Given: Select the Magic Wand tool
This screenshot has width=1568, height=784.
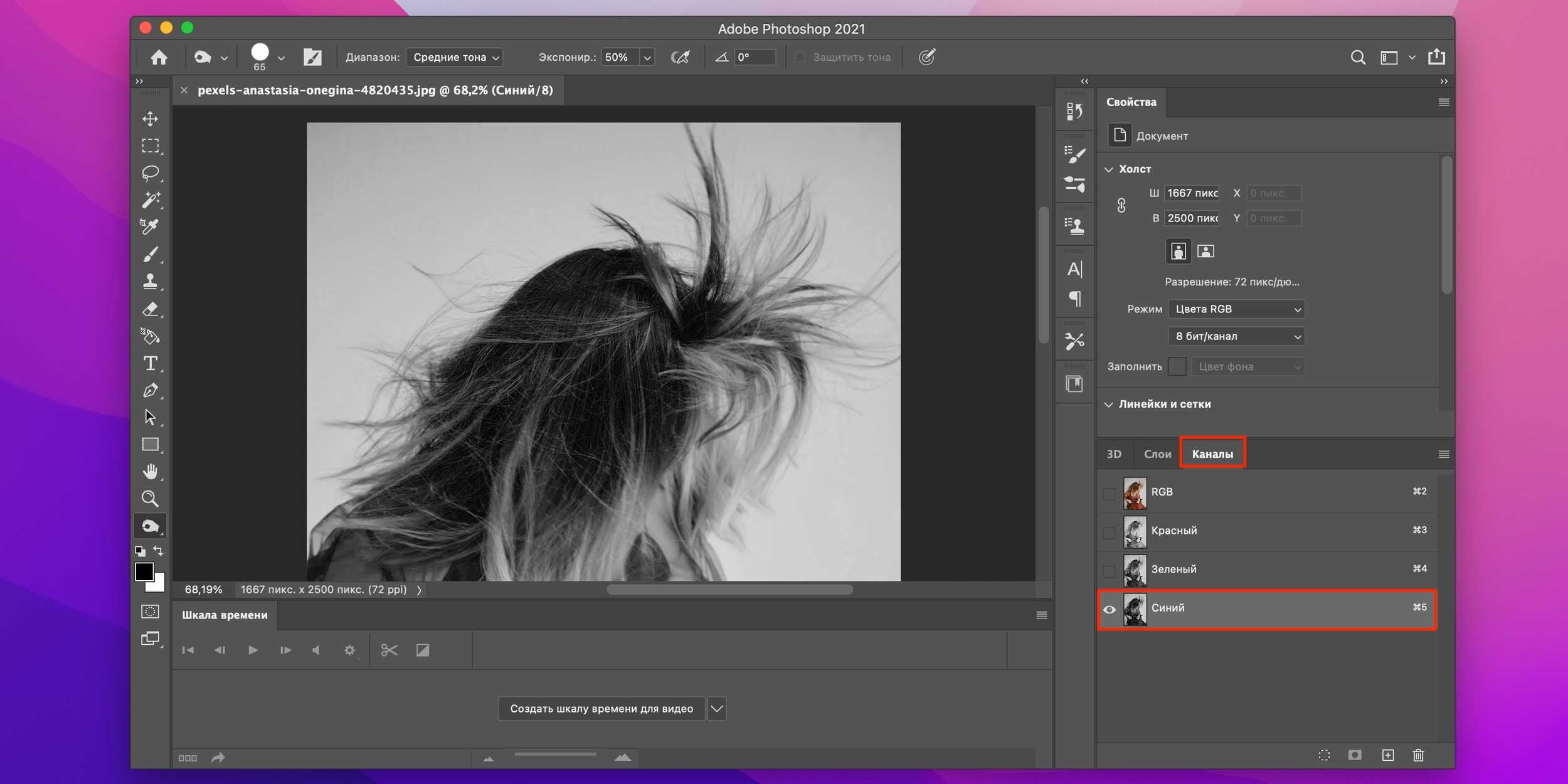Looking at the screenshot, I should pos(150,199).
